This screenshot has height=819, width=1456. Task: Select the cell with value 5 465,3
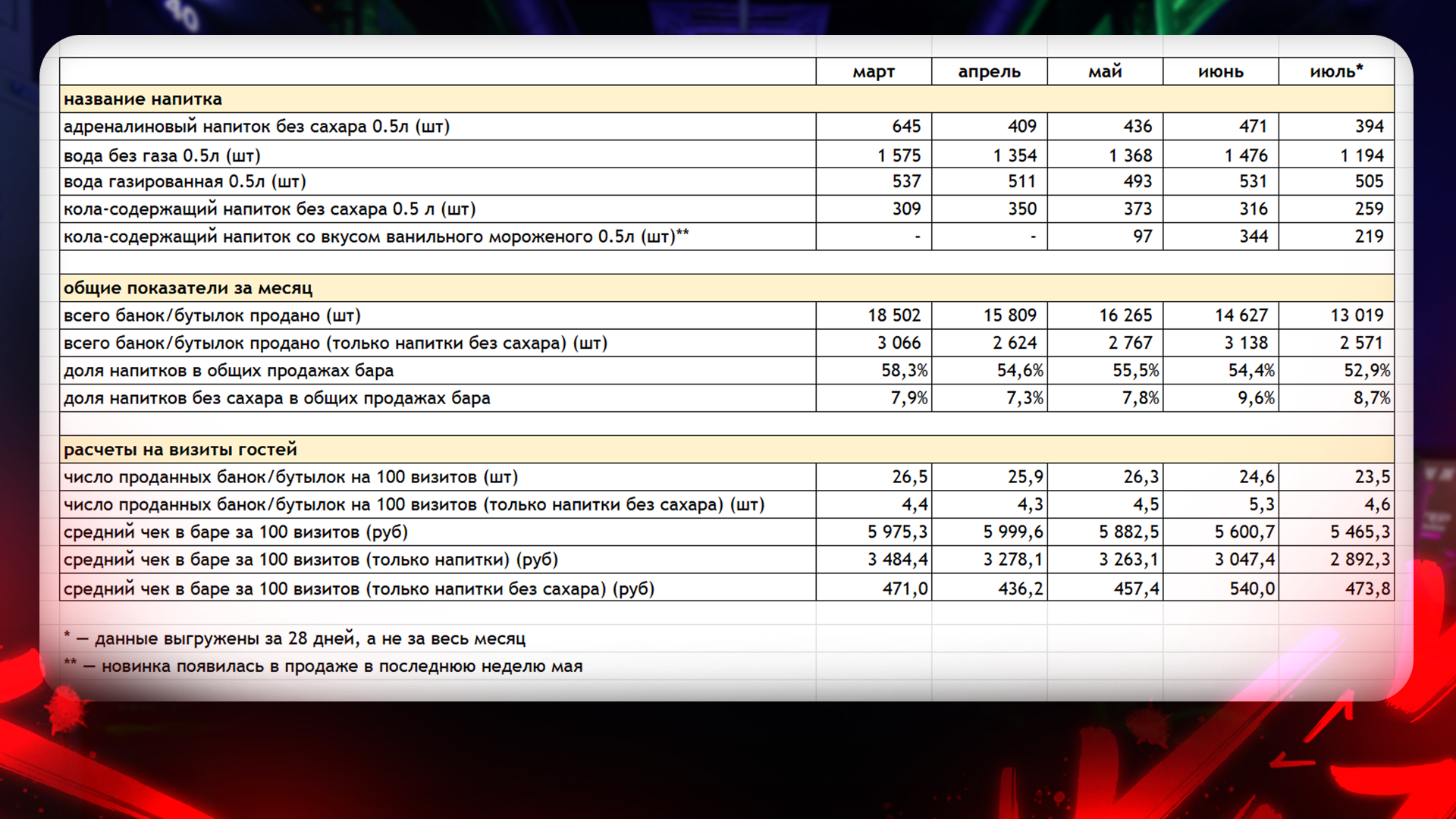click(x=1336, y=532)
